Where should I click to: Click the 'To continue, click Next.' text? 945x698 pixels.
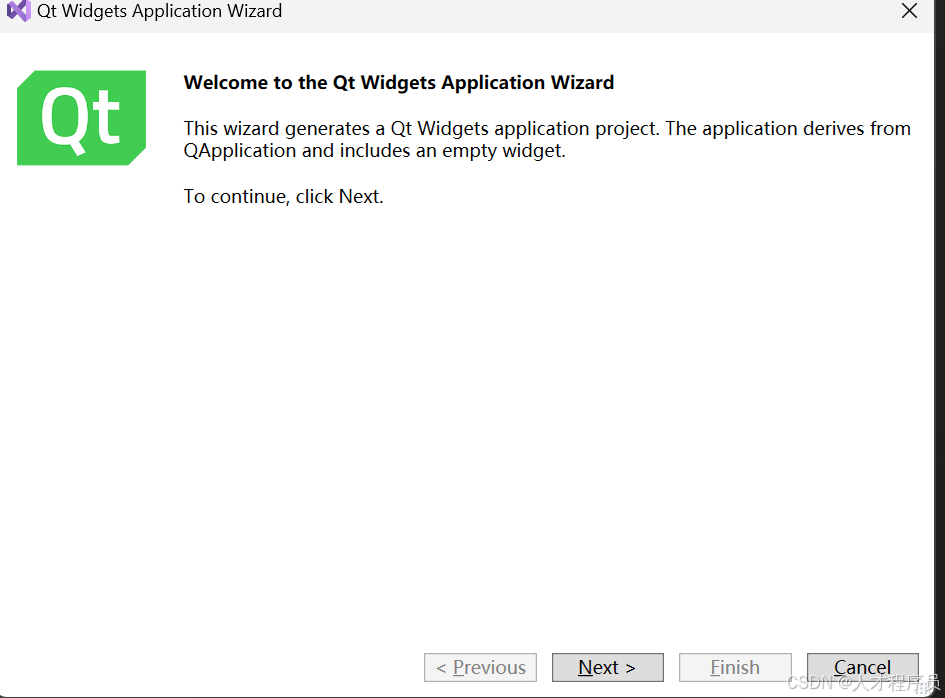point(283,197)
